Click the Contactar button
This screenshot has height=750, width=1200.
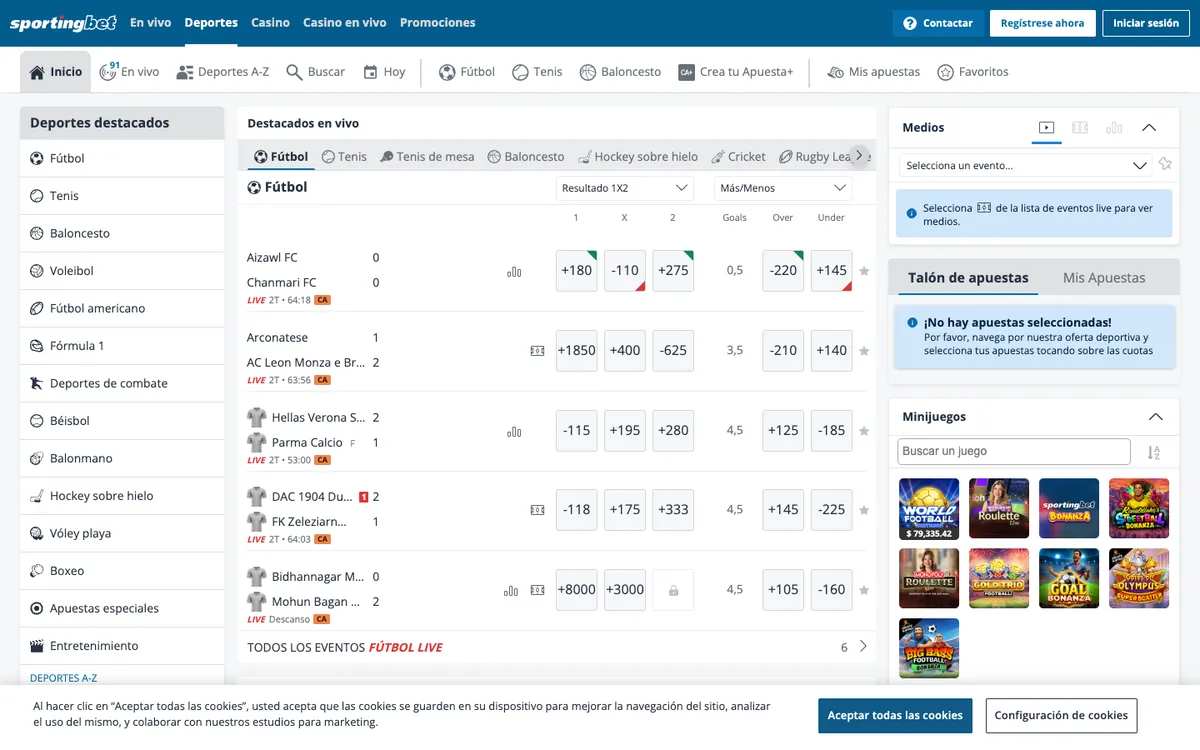point(938,23)
